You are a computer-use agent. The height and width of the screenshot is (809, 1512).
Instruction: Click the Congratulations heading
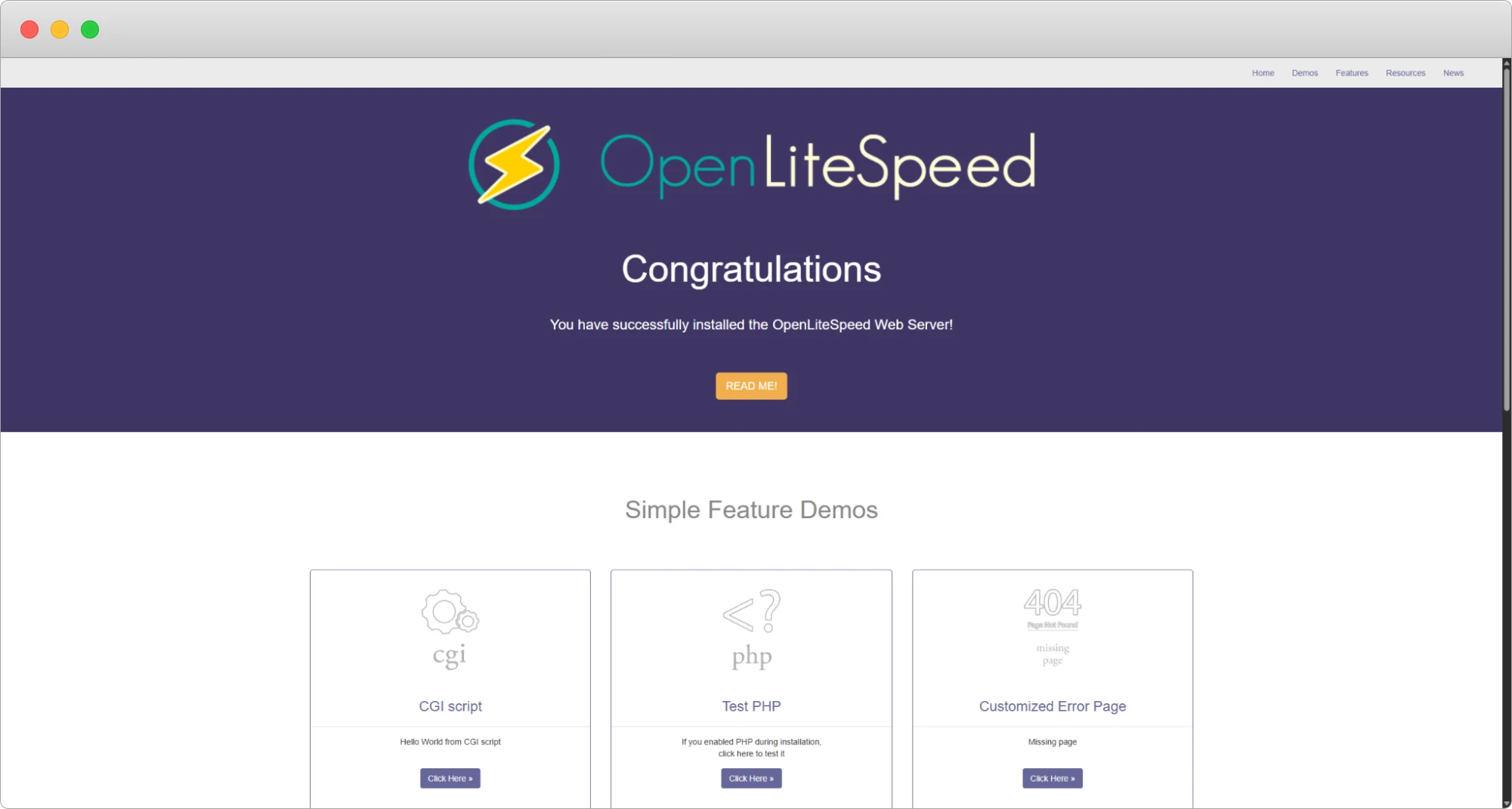(x=751, y=270)
